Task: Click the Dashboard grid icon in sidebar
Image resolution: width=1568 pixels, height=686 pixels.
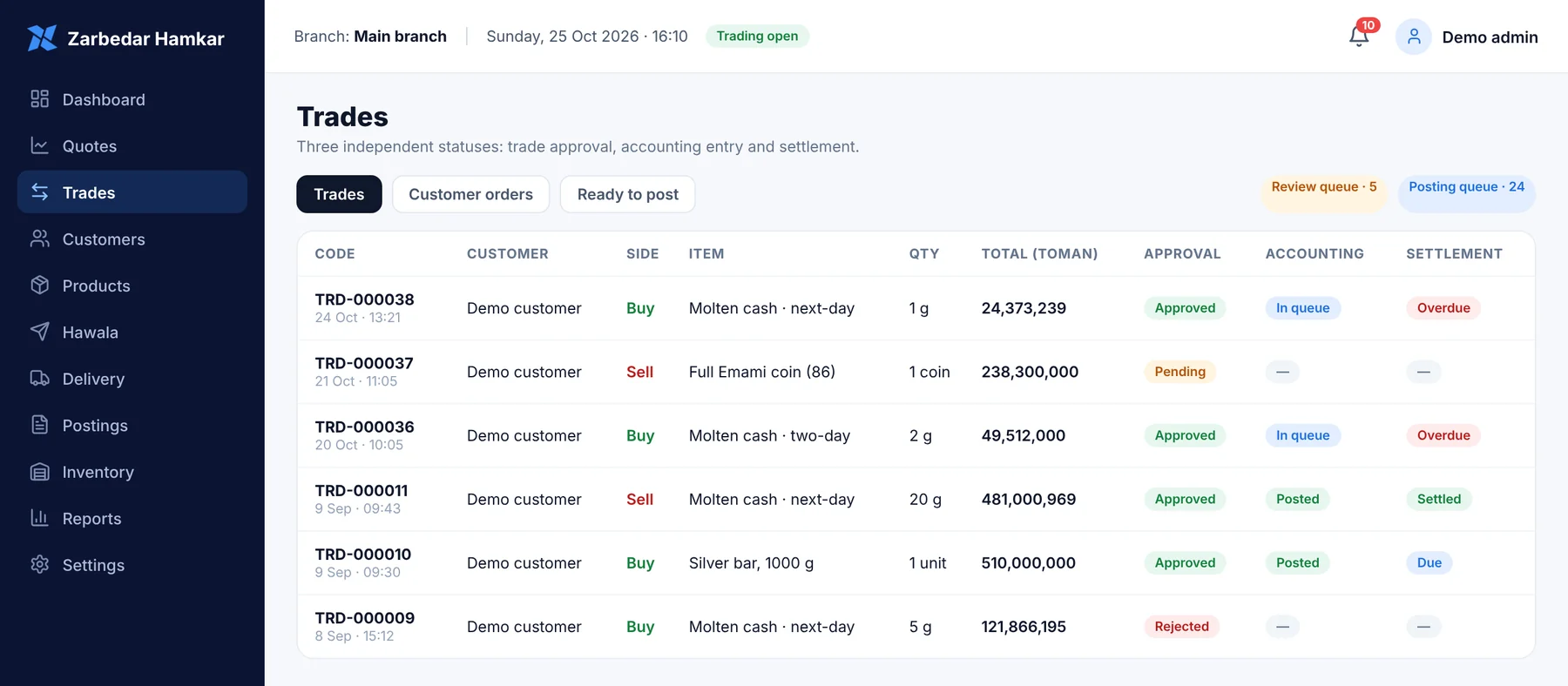Action: [39, 99]
